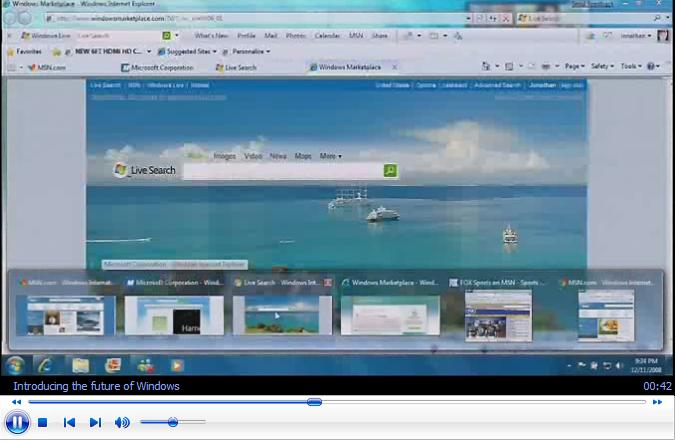Switch to the Live Search browser tab
676x442 pixels.
click(236, 67)
